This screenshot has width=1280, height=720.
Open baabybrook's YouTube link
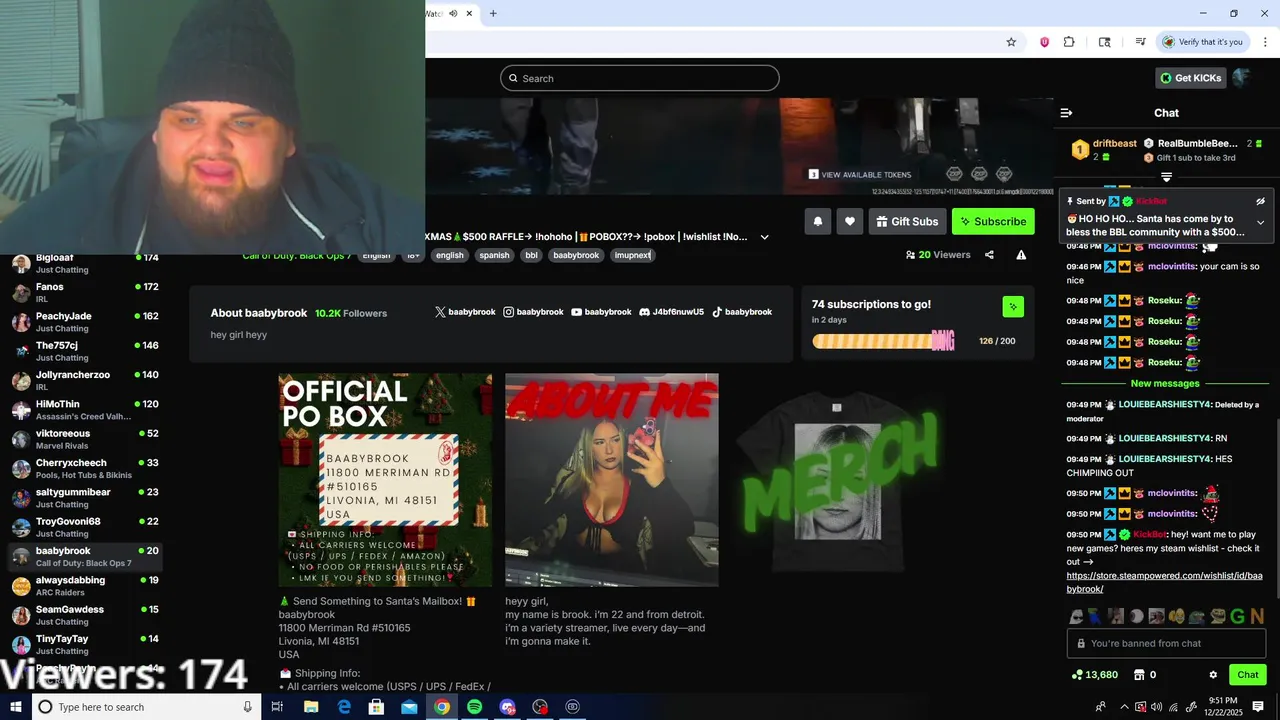click(x=601, y=312)
